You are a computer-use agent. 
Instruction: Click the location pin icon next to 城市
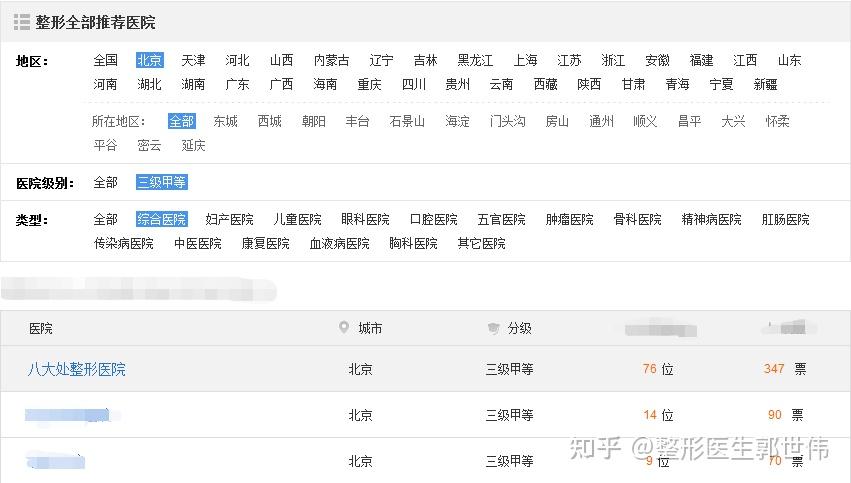point(344,327)
